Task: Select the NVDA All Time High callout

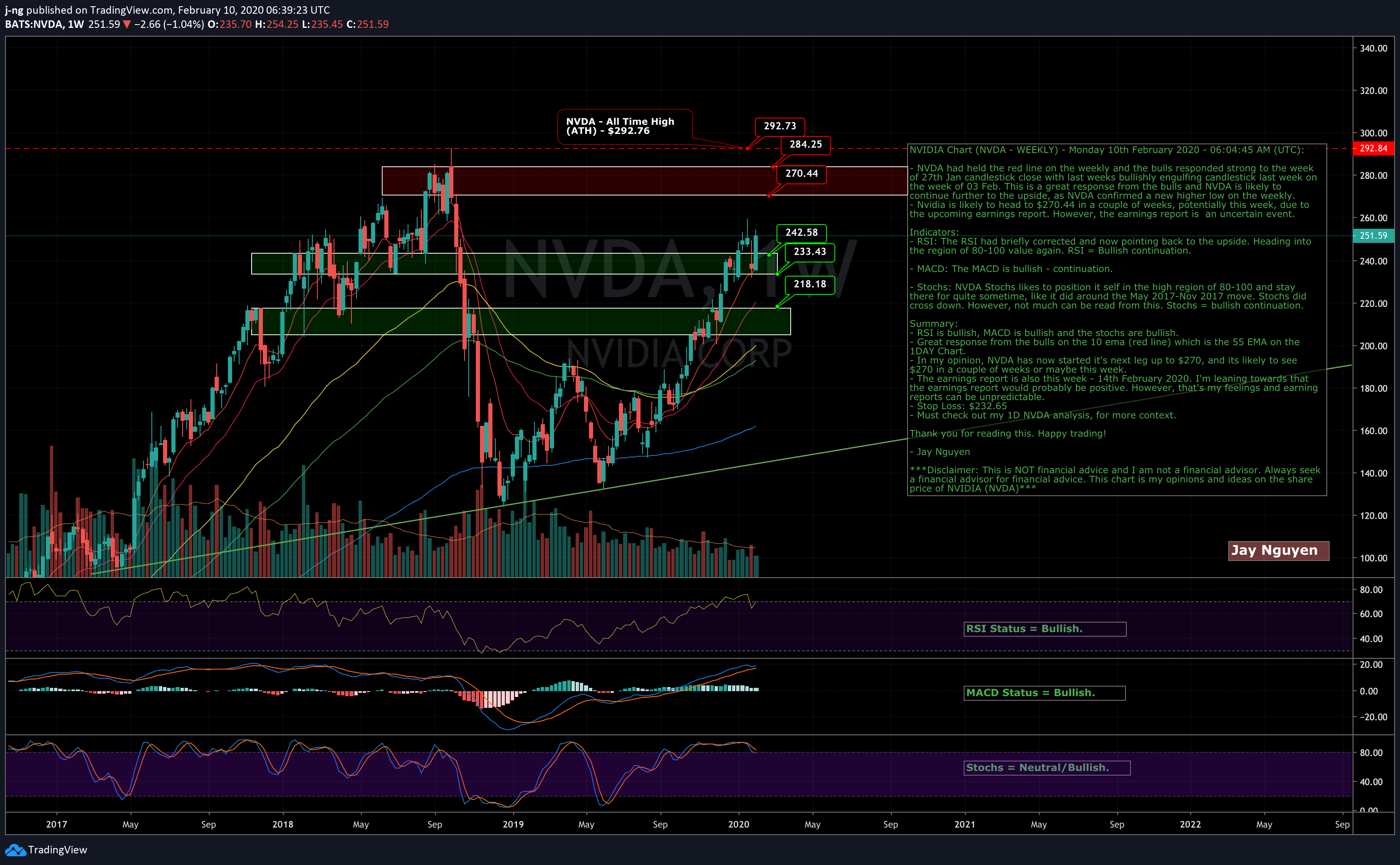Action: [625, 126]
